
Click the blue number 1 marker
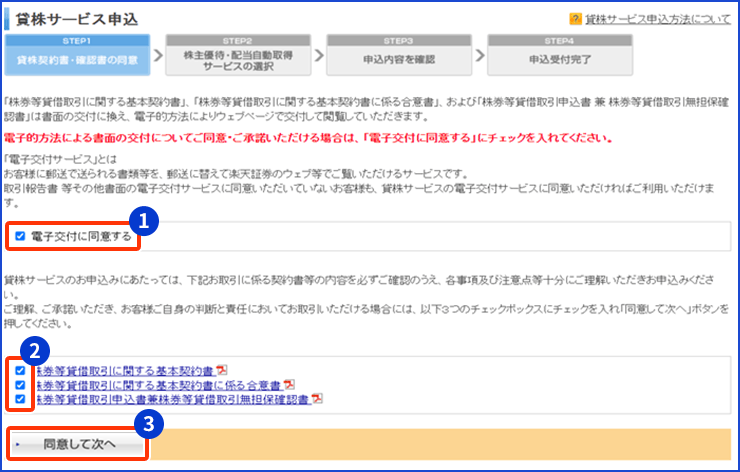click(x=144, y=217)
